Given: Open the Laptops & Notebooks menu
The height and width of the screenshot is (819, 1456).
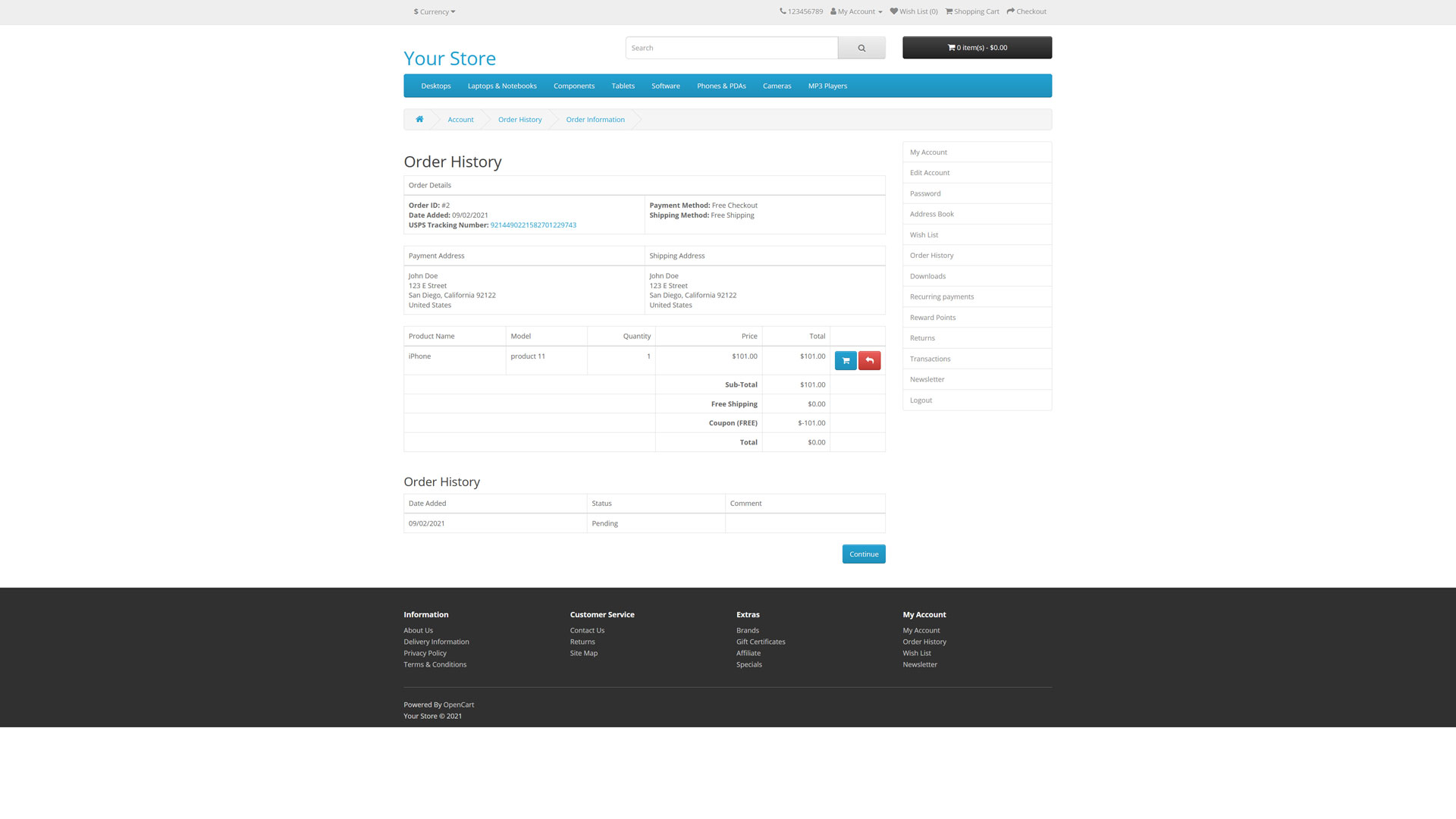Looking at the screenshot, I should click(x=502, y=86).
